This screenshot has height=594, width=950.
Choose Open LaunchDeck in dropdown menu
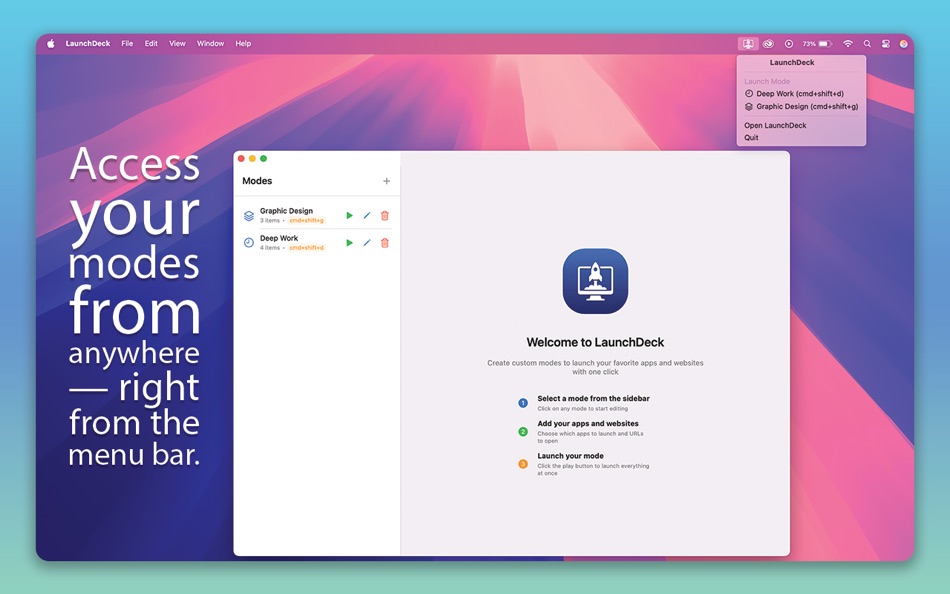click(776, 125)
